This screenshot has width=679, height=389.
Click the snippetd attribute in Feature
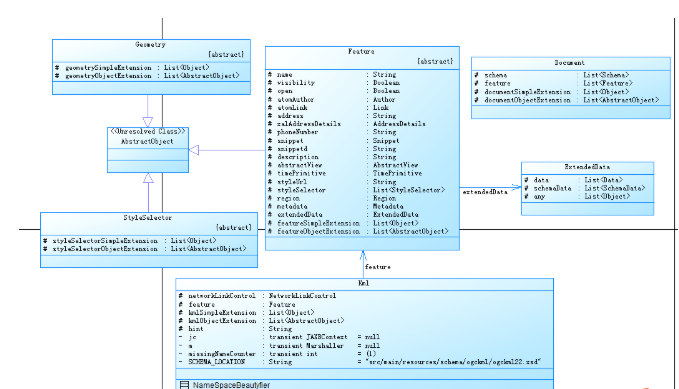pyautogui.click(x=332, y=149)
